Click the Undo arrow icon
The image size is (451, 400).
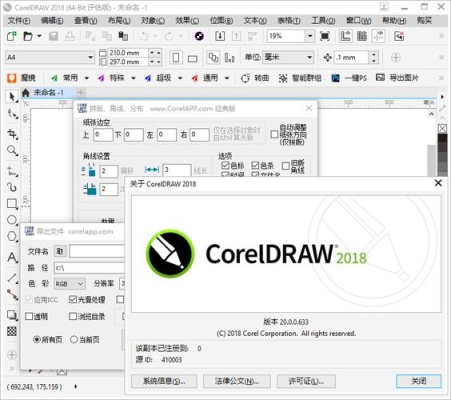pyautogui.click(x=144, y=36)
